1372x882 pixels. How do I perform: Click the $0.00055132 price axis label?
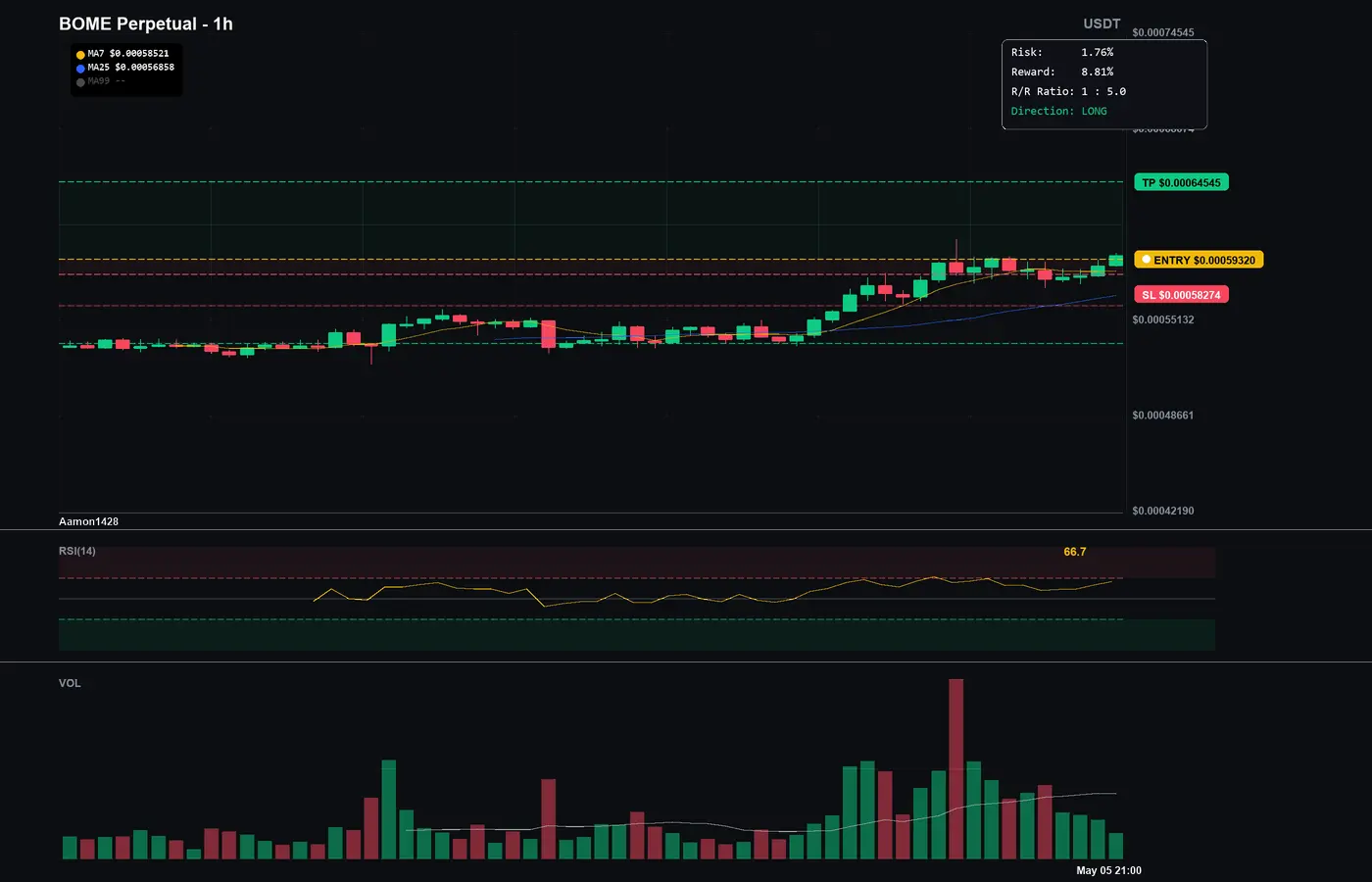[x=1163, y=319]
